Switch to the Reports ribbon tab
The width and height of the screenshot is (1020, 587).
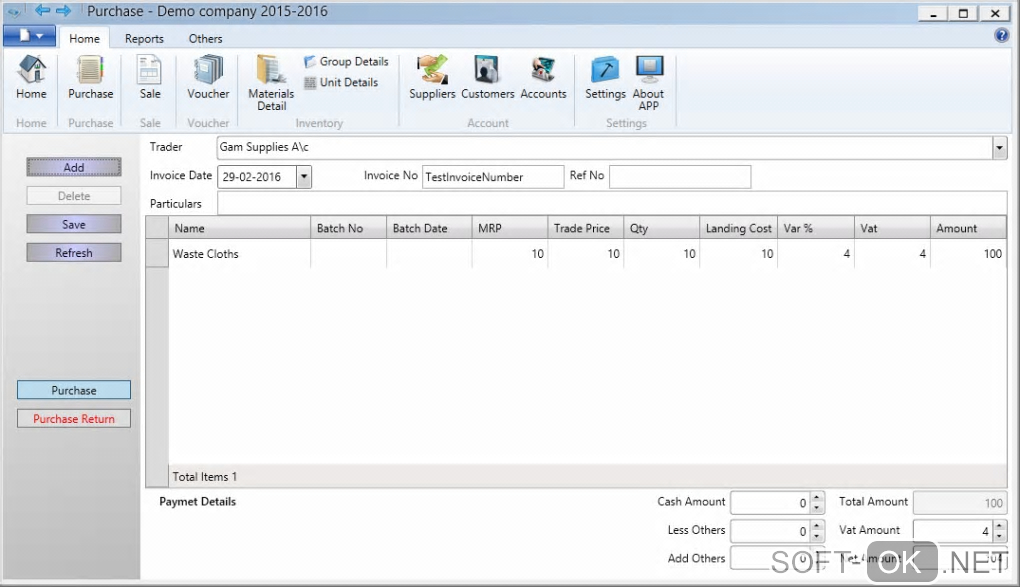pyautogui.click(x=144, y=38)
